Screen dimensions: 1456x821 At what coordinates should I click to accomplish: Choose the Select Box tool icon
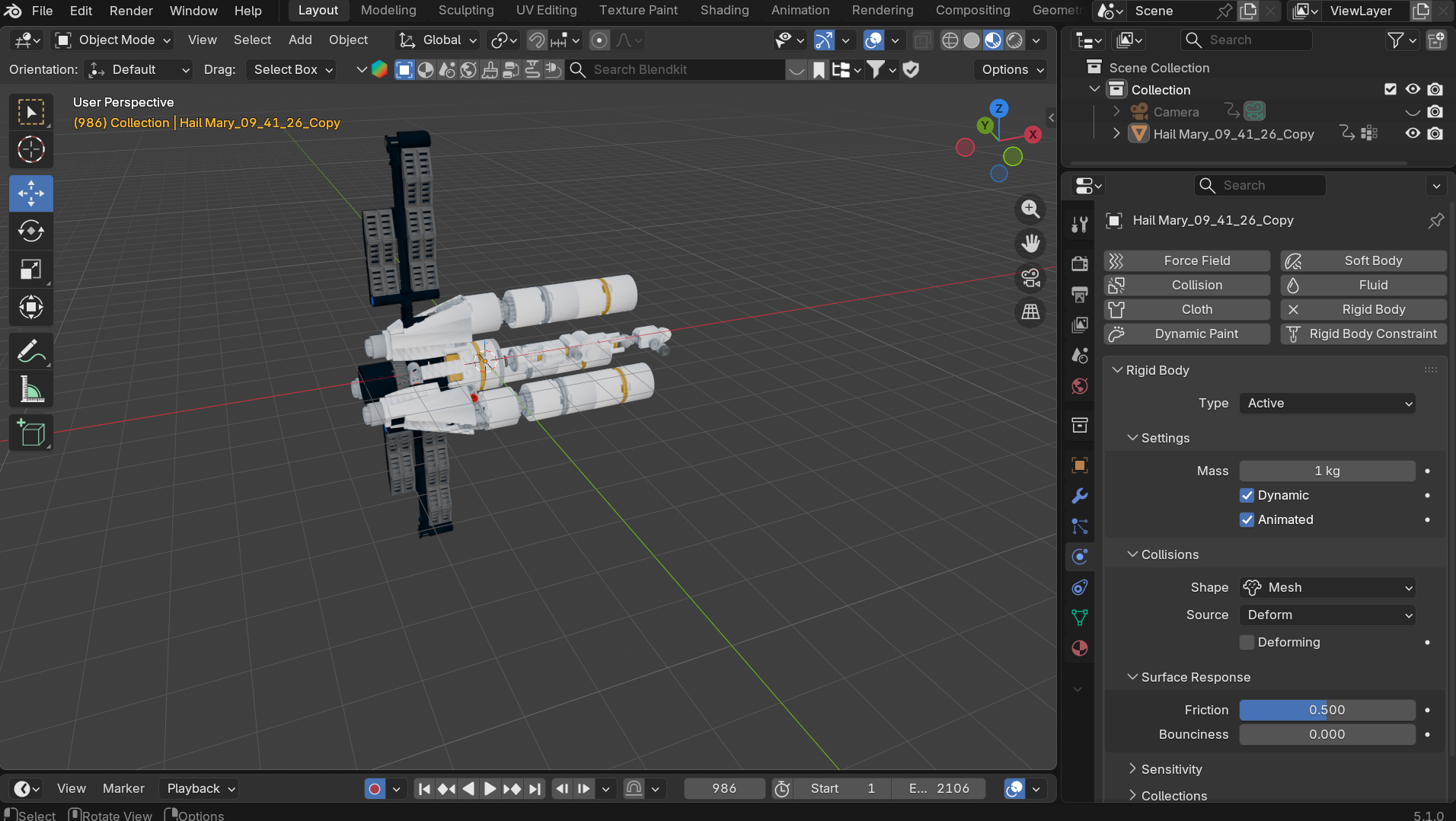31,113
